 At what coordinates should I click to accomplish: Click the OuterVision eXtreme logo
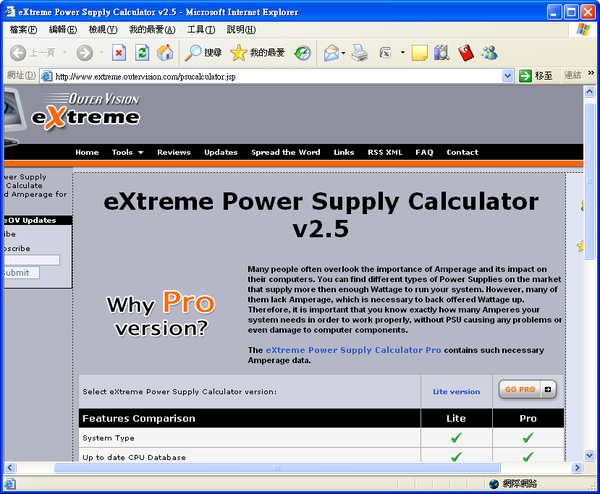pyautogui.click(x=85, y=111)
